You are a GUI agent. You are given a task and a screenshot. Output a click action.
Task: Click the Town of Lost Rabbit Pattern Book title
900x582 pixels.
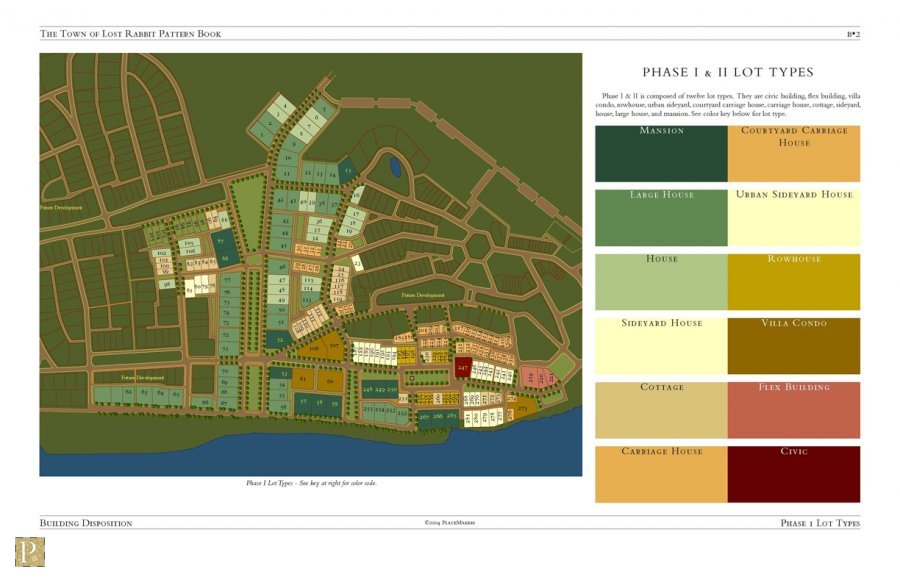tap(131, 34)
